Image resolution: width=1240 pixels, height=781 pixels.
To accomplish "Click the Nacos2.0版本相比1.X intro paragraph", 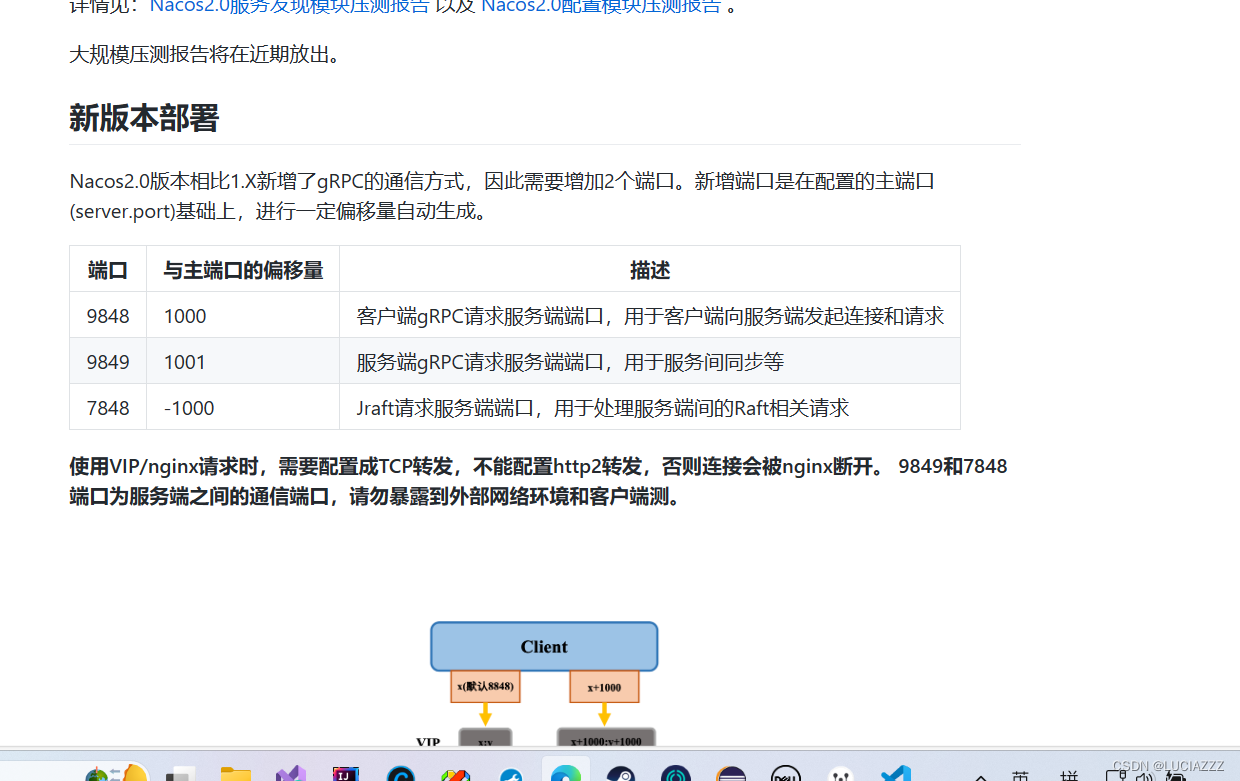I will tap(502, 196).
